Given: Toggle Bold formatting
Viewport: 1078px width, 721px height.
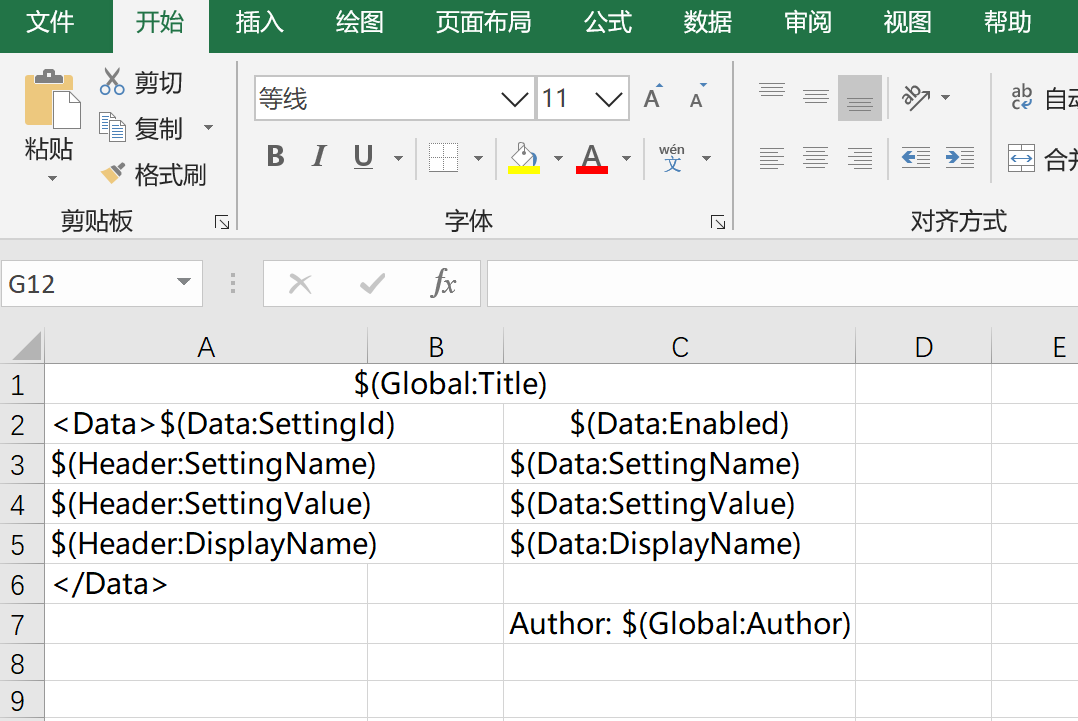Looking at the screenshot, I should click(x=275, y=157).
